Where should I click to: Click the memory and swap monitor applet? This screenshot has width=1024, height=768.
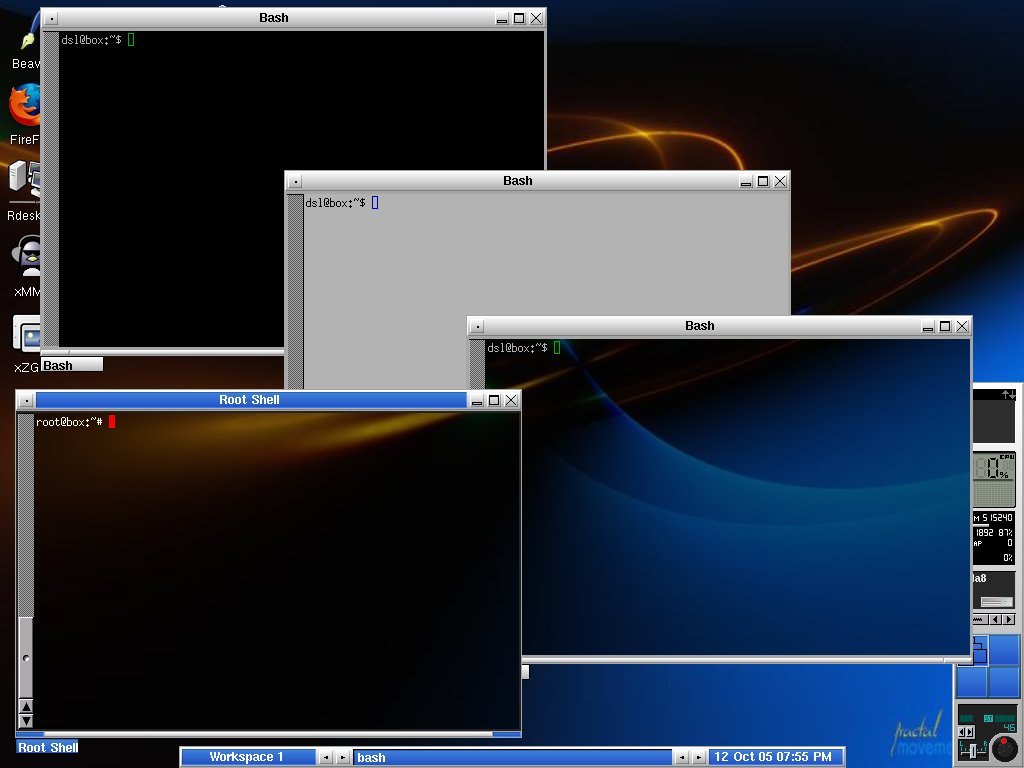[x=993, y=538]
